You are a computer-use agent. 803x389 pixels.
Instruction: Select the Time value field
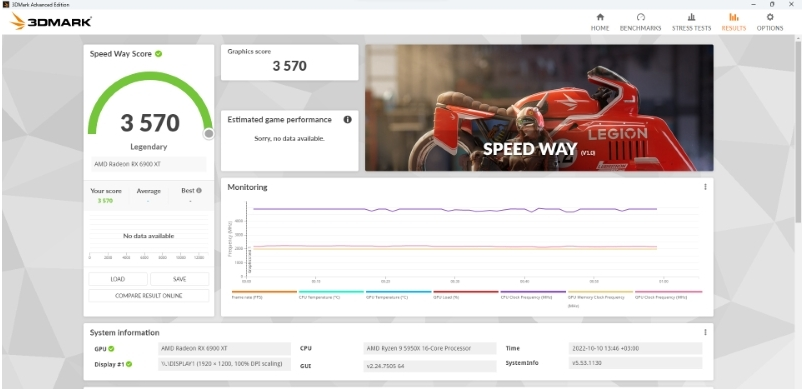pyautogui.click(x=636, y=349)
